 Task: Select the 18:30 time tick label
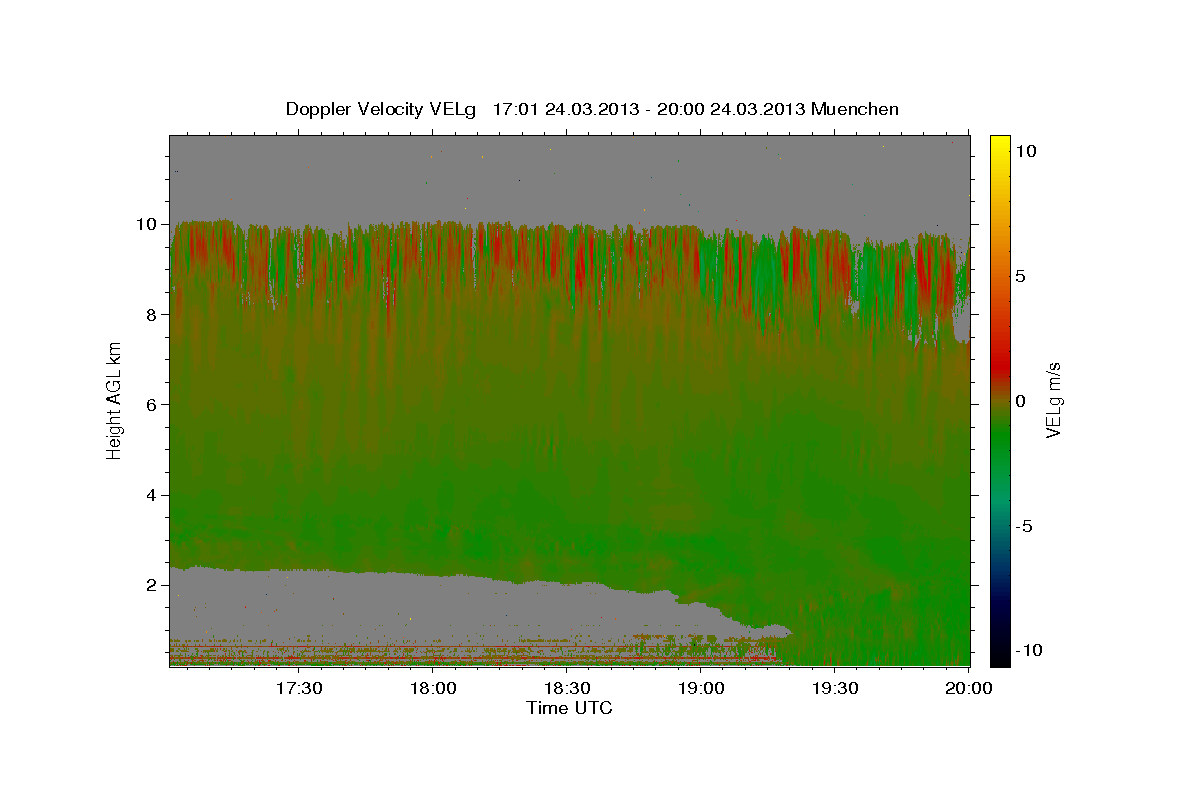tap(567, 688)
